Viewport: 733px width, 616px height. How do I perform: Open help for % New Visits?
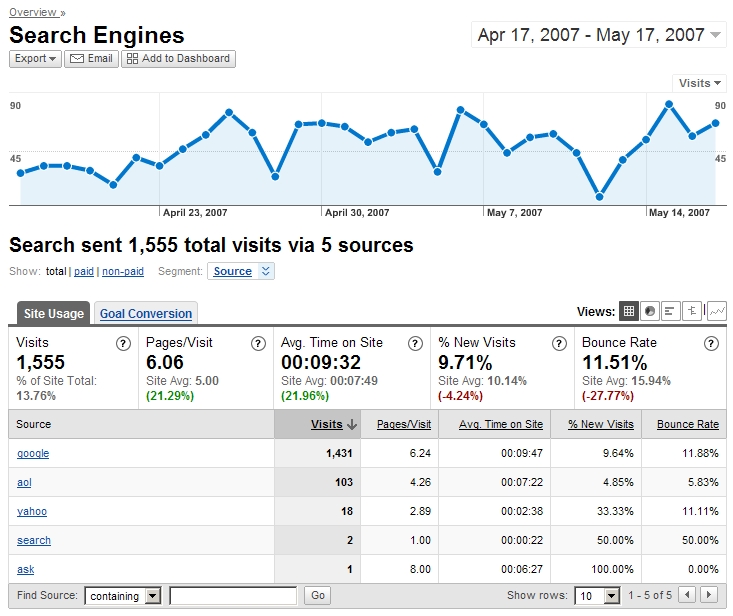tap(560, 343)
